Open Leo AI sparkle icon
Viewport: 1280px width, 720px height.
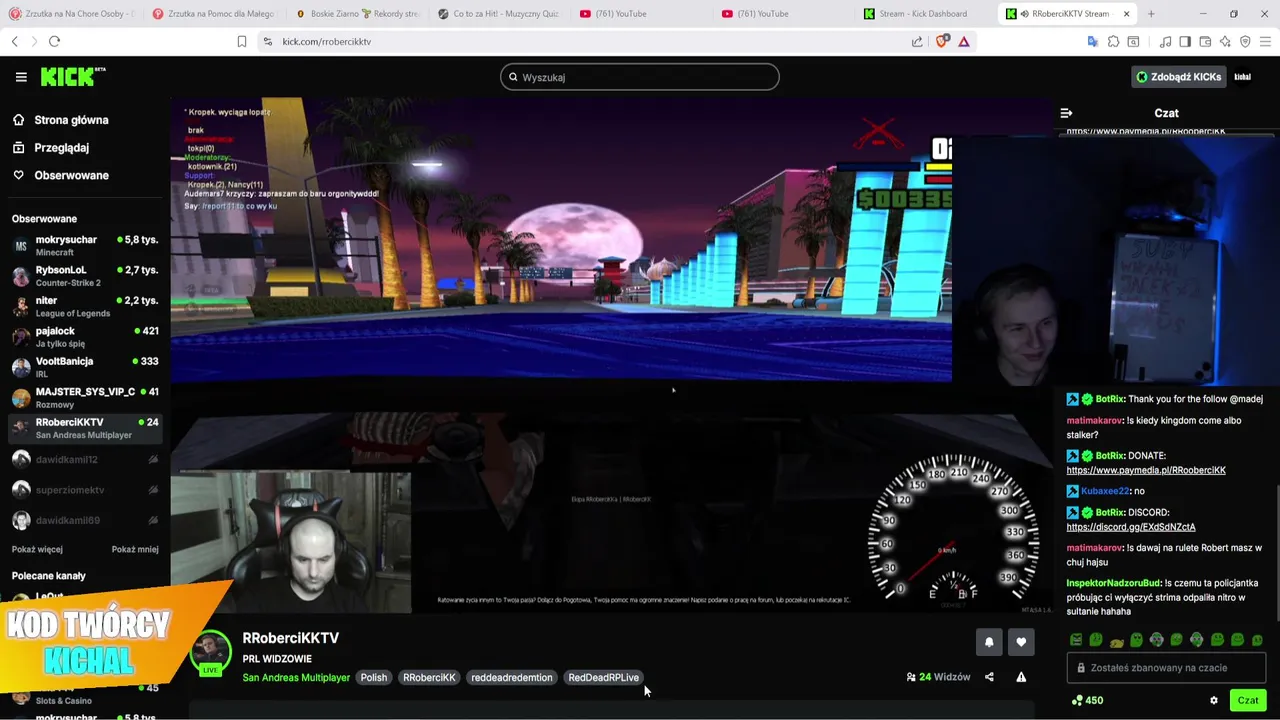(x=1225, y=41)
